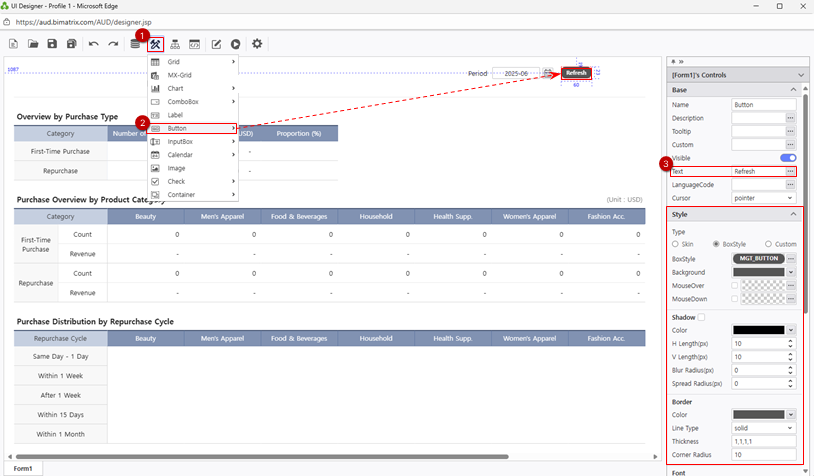Select the Skin type radio button
814x476 pixels.
676,244
